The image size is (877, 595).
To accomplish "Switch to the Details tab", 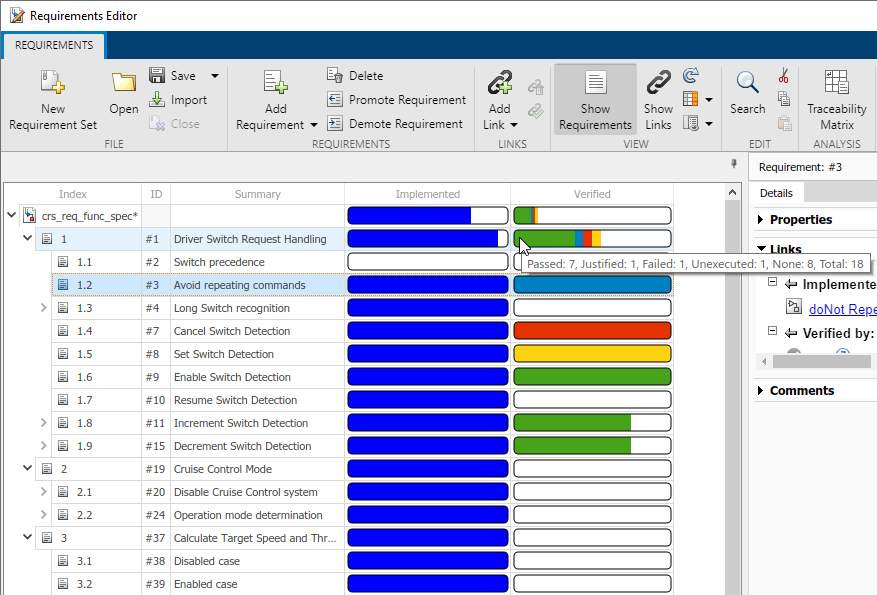I will tap(776, 193).
